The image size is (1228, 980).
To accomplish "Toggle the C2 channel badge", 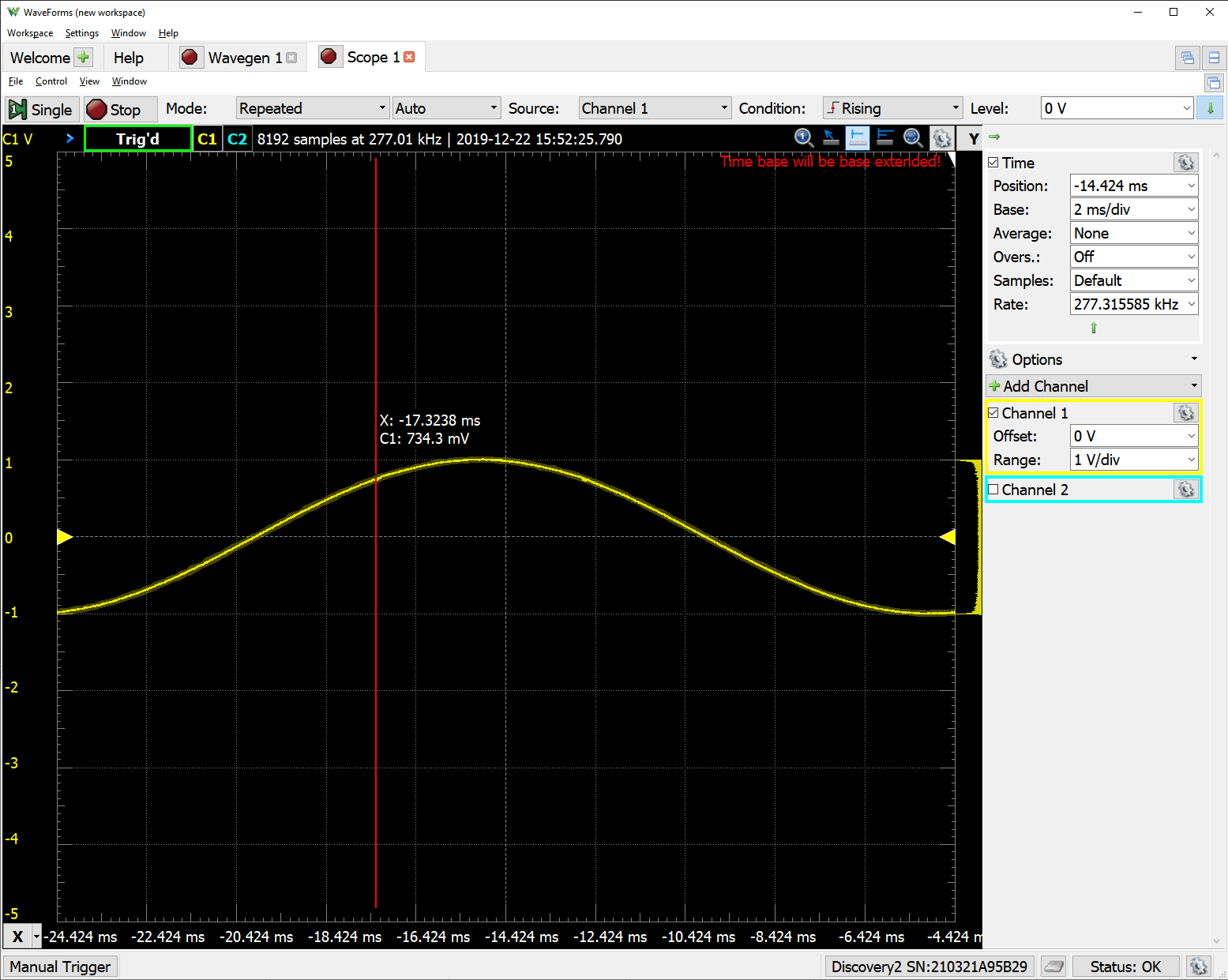I will [237, 139].
